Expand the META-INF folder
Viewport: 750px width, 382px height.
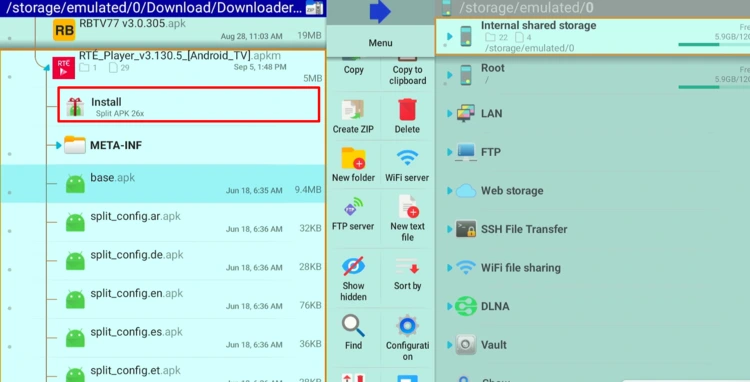click(x=58, y=145)
